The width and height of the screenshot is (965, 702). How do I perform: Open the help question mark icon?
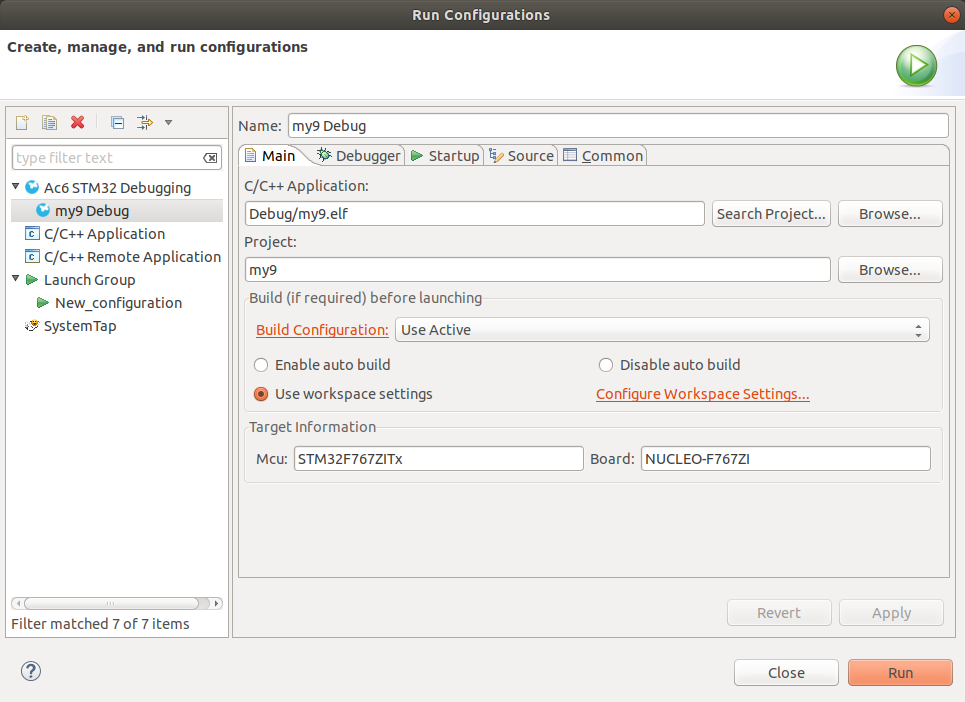pyautogui.click(x=30, y=671)
